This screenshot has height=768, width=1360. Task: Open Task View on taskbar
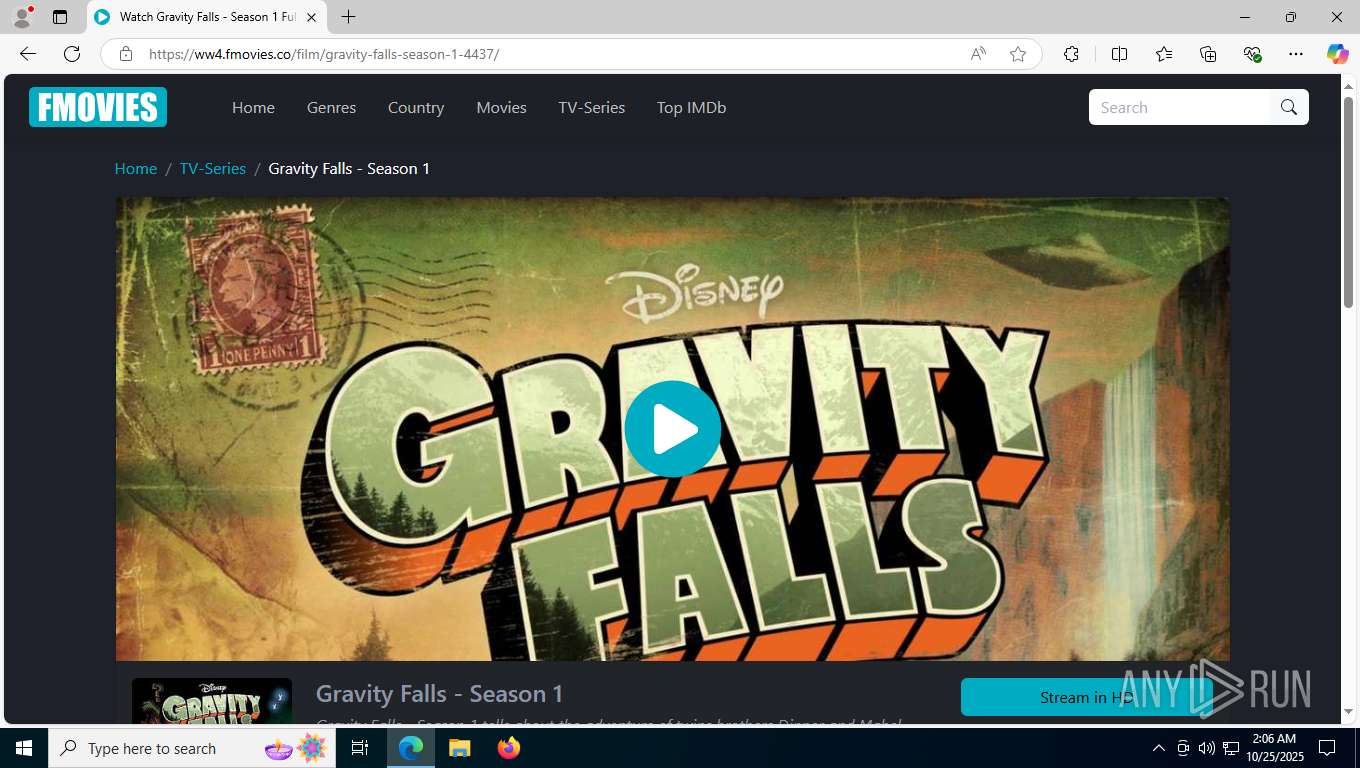coord(360,748)
